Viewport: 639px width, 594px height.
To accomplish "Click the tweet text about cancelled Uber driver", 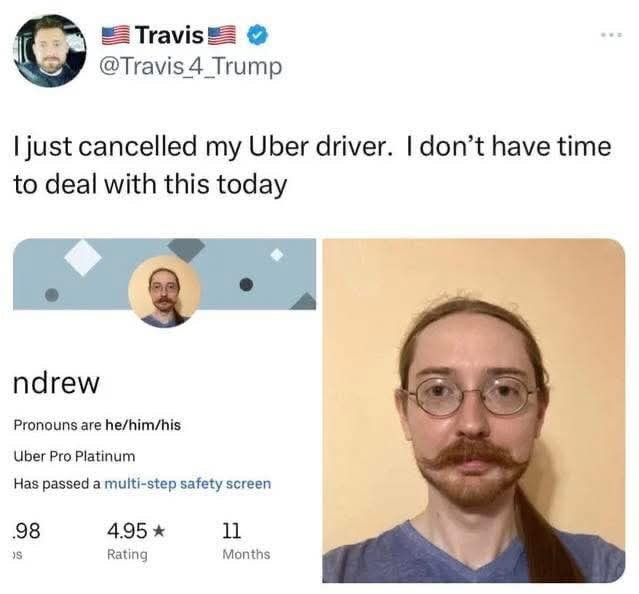I will (x=312, y=165).
